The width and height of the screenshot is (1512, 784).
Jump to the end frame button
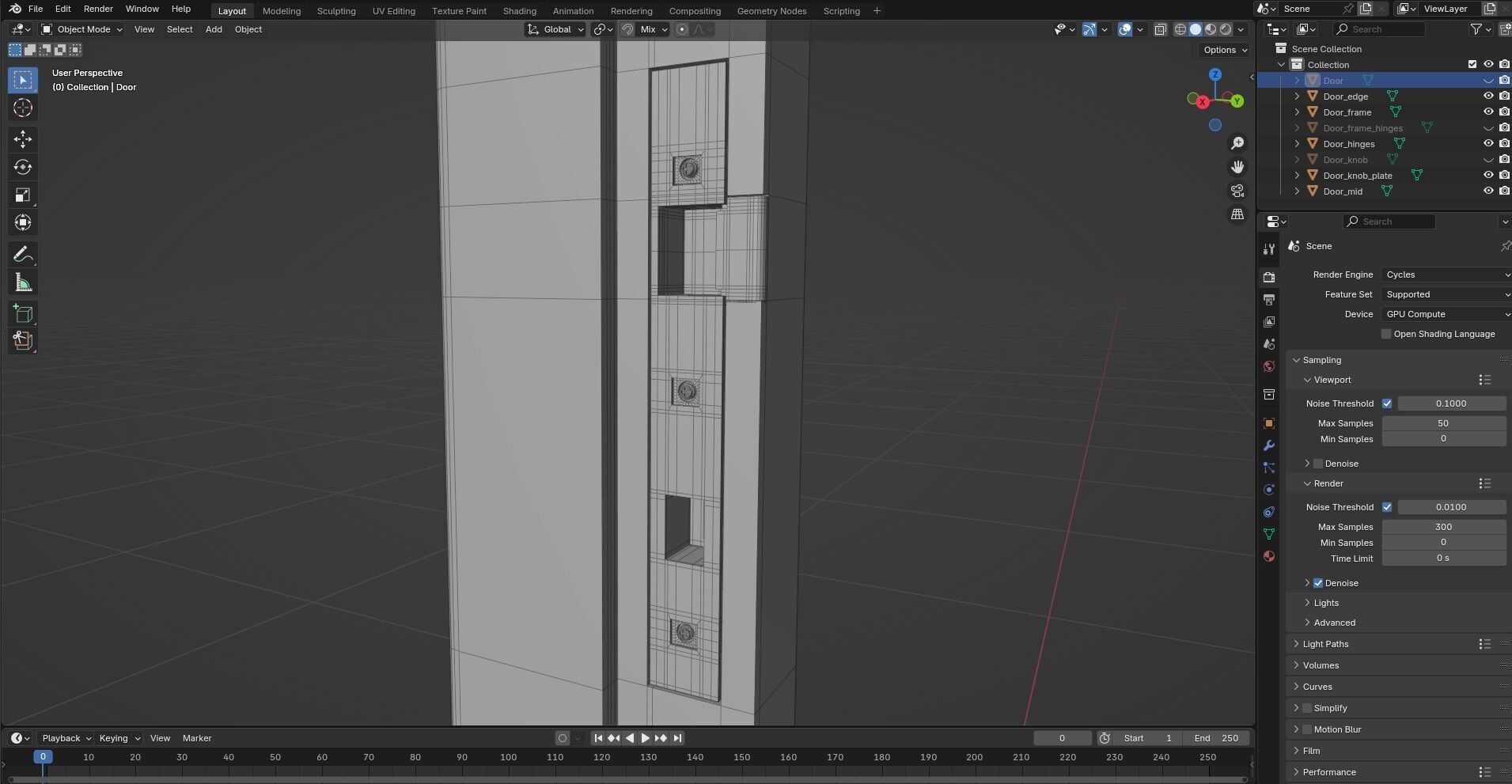click(677, 738)
